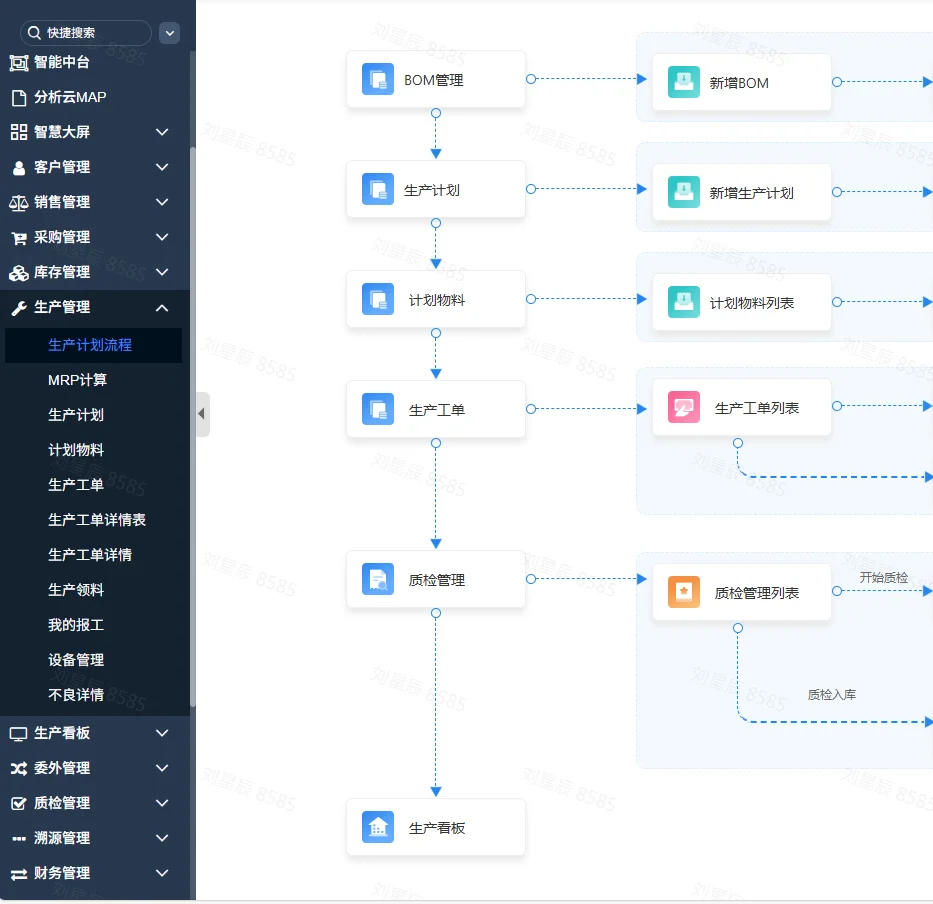Open the 计划物料列表 card
Screen dimensions: 933x904
(741, 302)
